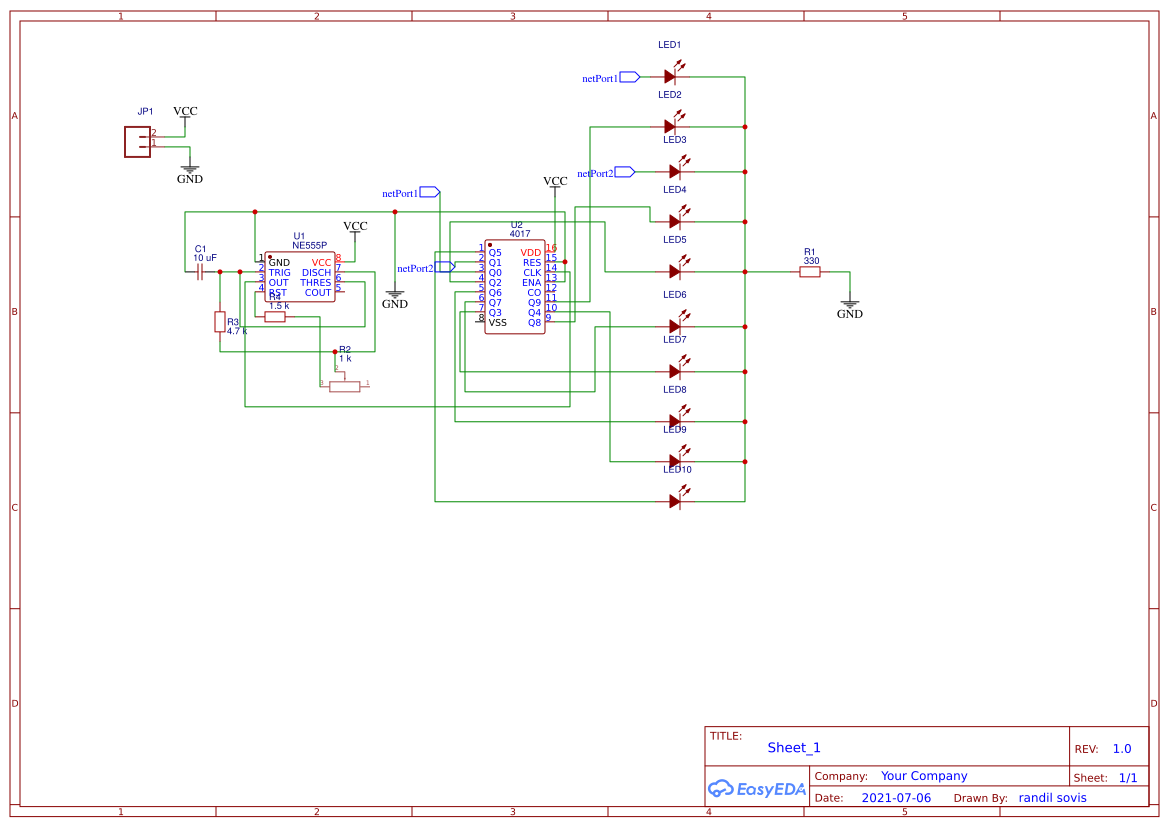1169x827 pixels.
Task: Click the EasyEDA logo in the title block
Action: 757,789
